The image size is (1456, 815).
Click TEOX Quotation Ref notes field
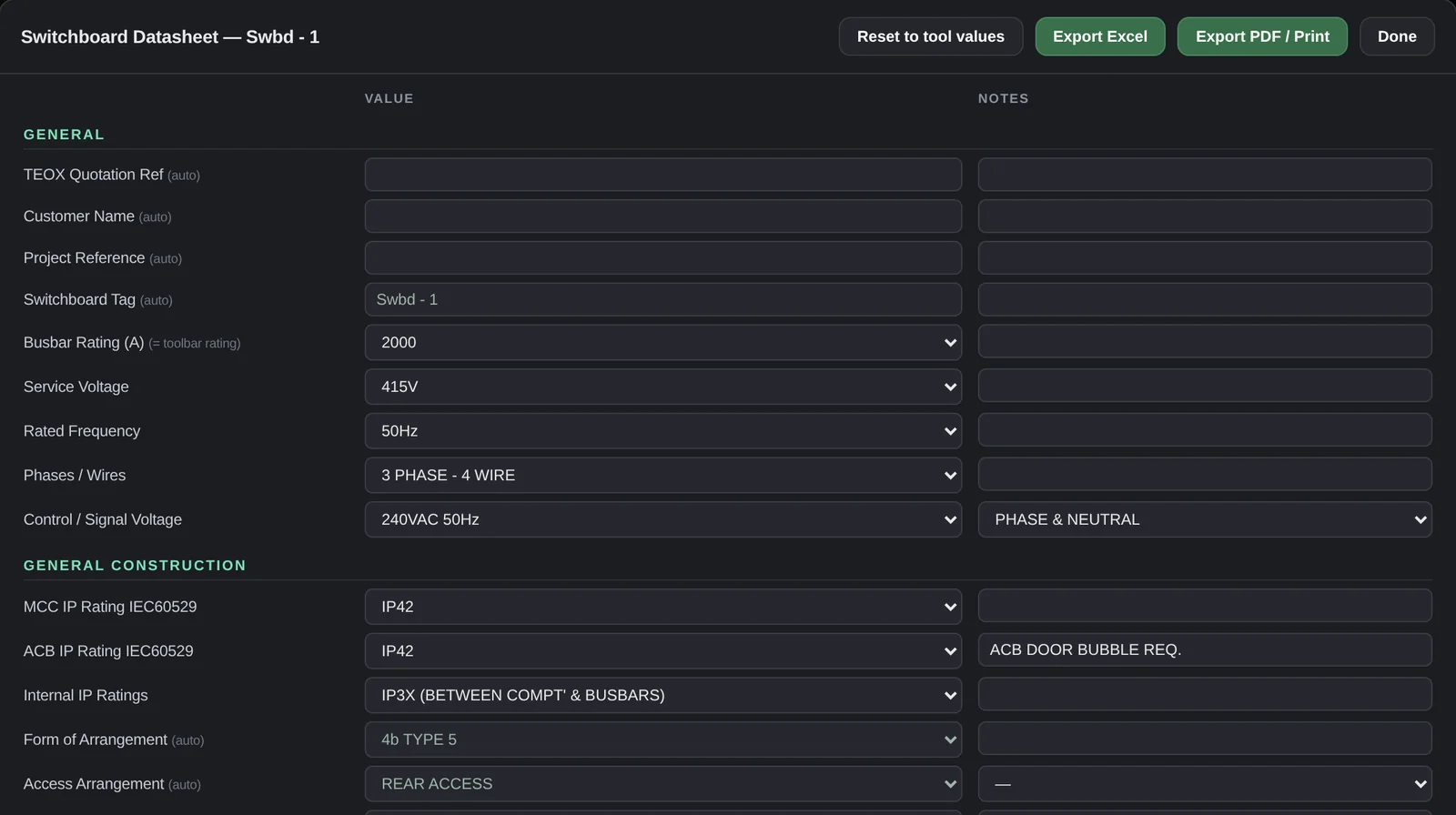point(1205,175)
